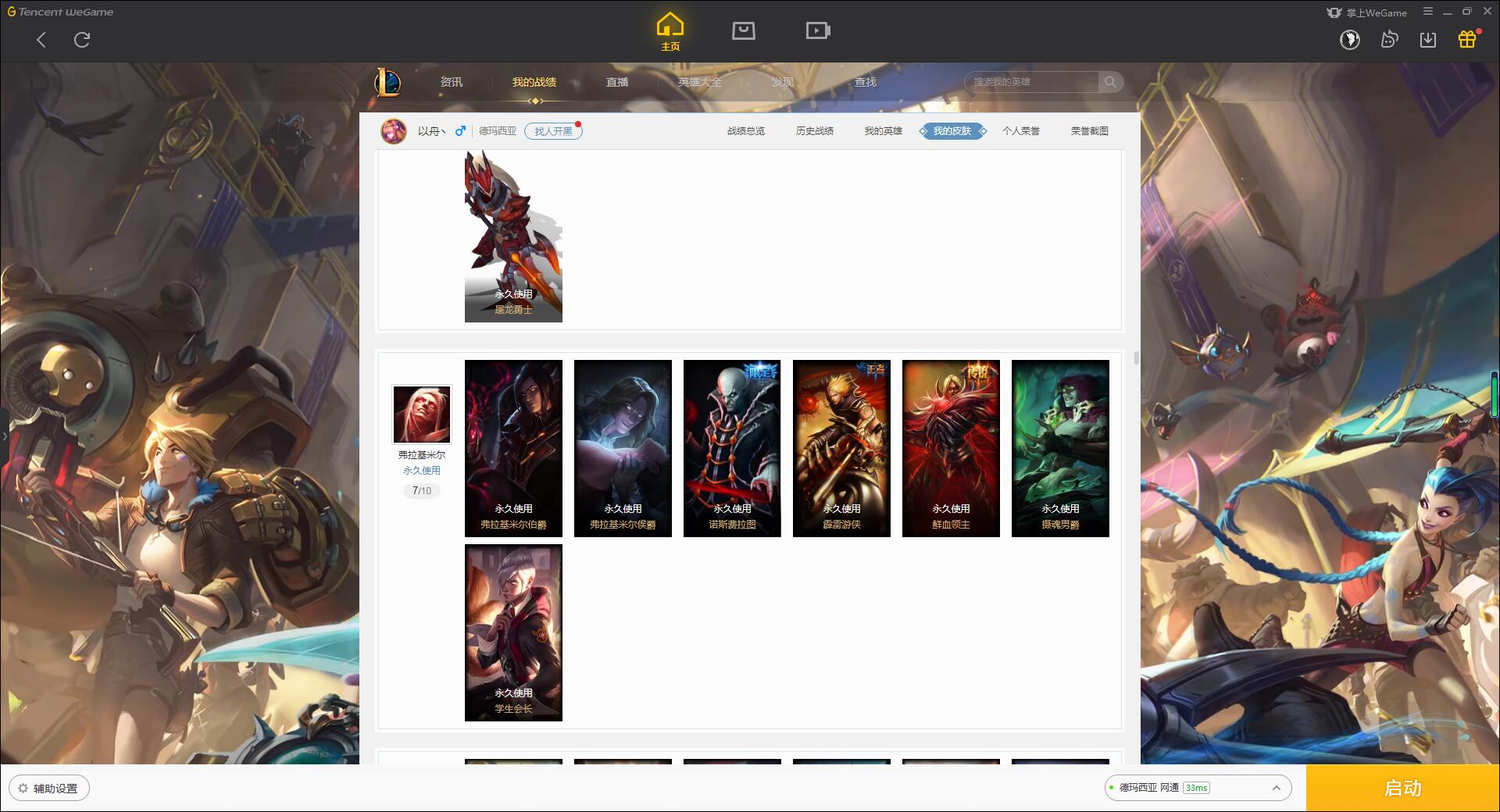This screenshot has height=812, width=1500.
Task: Open the flame mascot icon
Action: pyautogui.click(x=1389, y=39)
